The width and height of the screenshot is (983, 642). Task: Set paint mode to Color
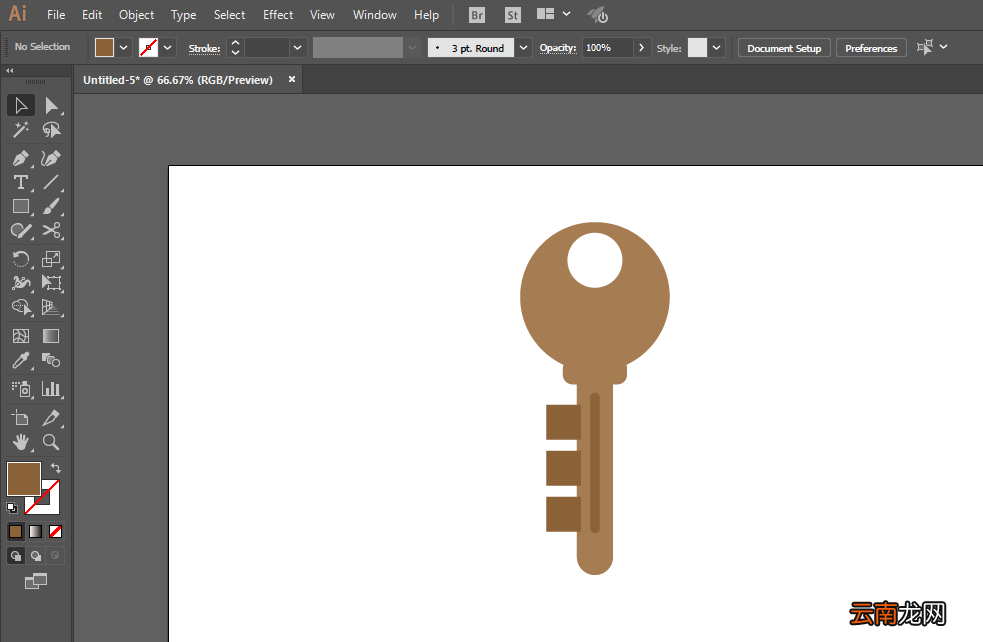coord(16,532)
